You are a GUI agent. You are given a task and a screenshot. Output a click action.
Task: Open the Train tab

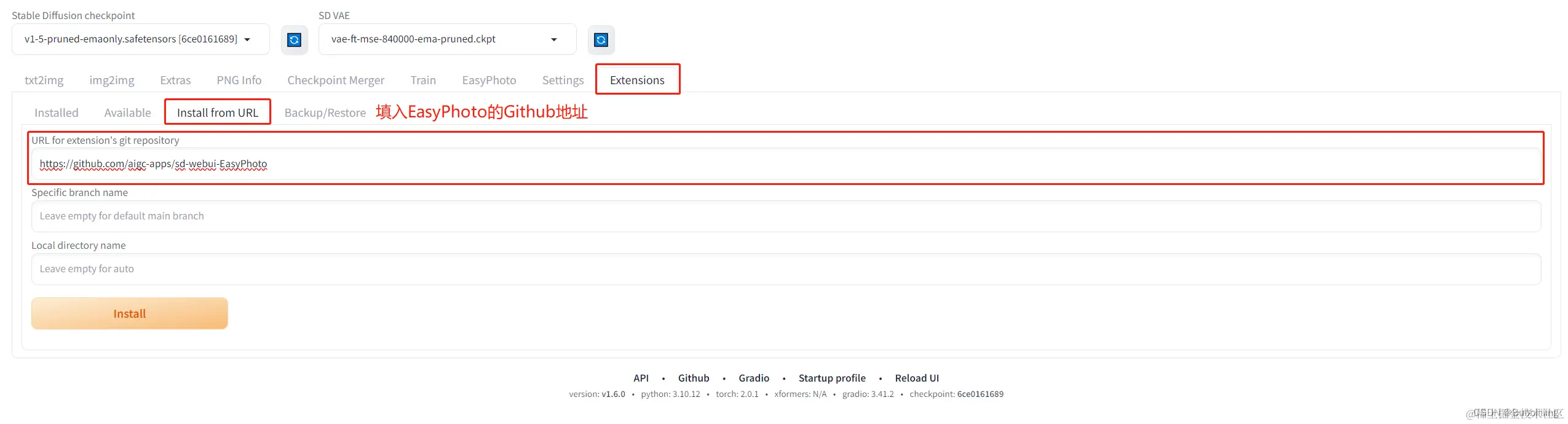423,80
